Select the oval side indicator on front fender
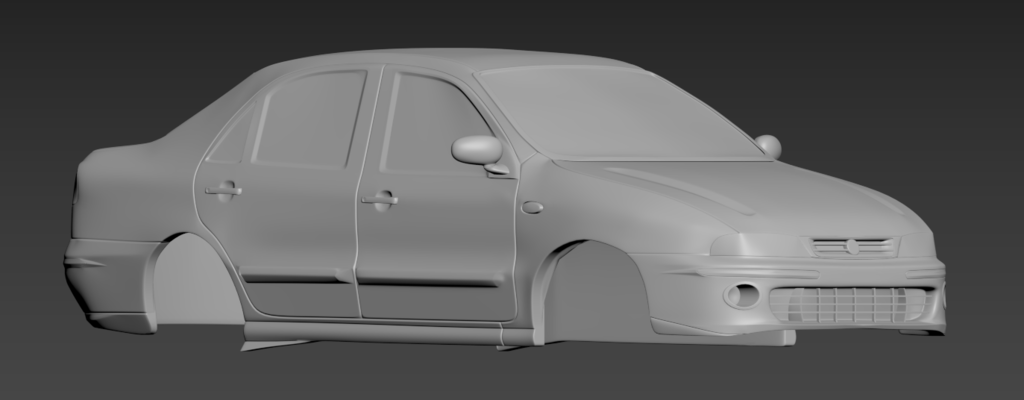Viewport: 1024px width, 400px height. [x=532, y=208]
